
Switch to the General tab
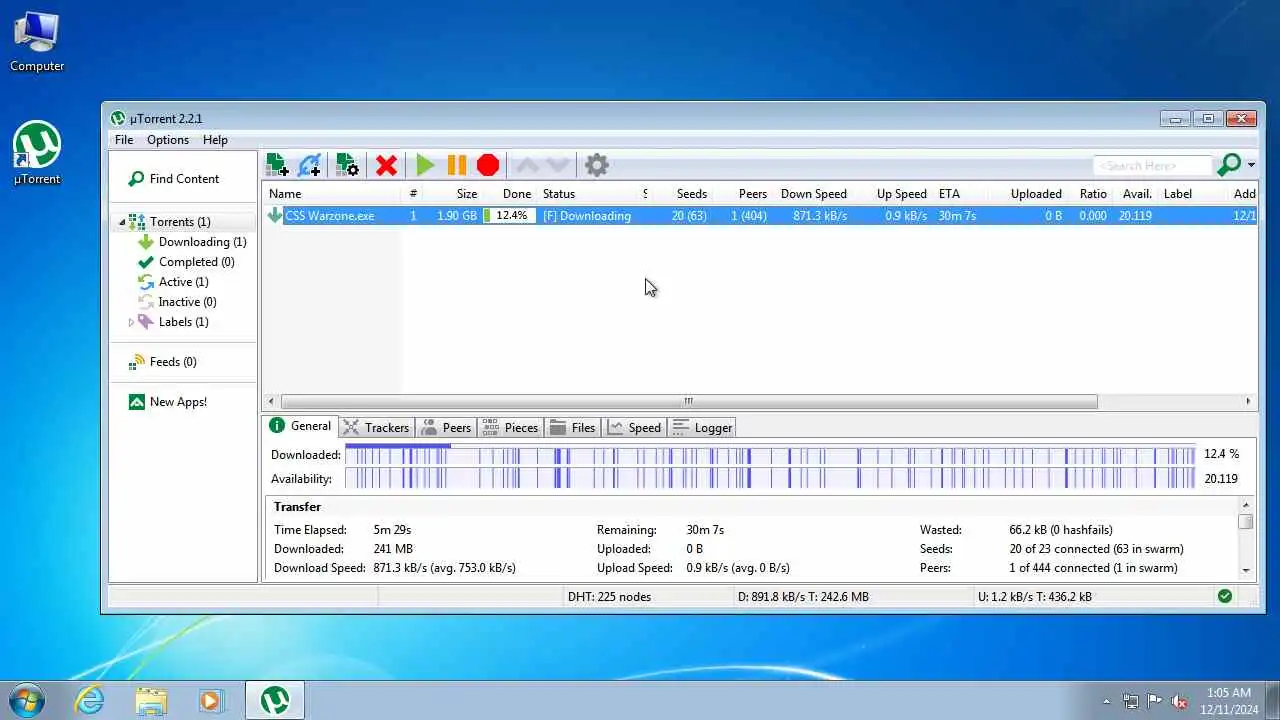point(301,426)
